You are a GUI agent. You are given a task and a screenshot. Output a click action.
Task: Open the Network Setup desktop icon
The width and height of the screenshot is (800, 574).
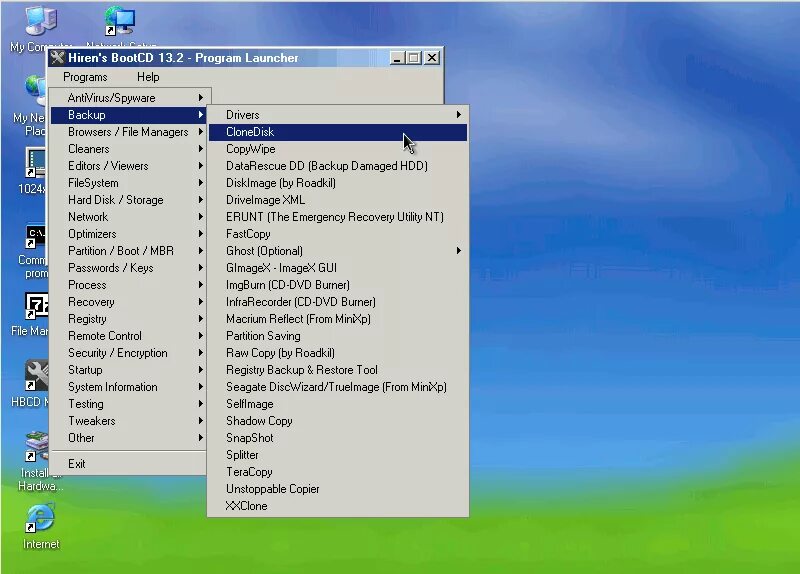[120, 21]
